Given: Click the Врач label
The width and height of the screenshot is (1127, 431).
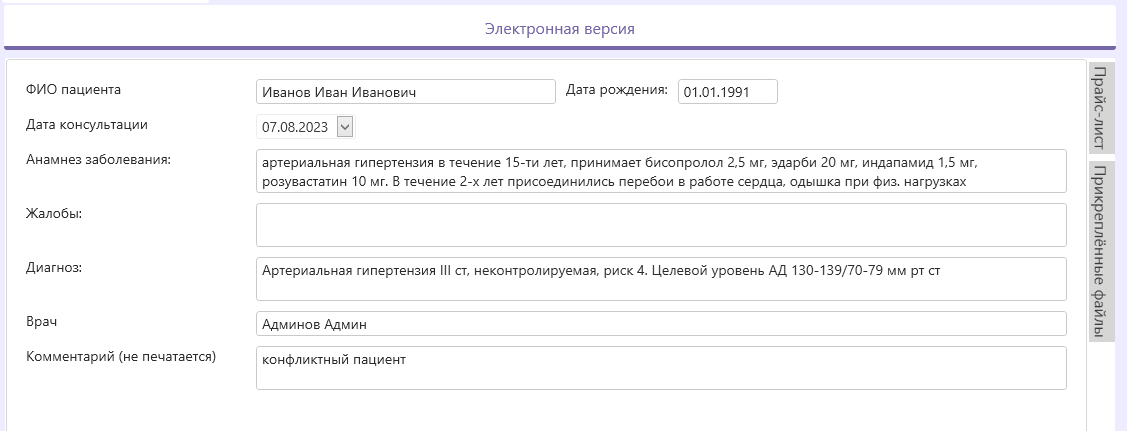Looking at the screenshot, I should click(42, 321).
